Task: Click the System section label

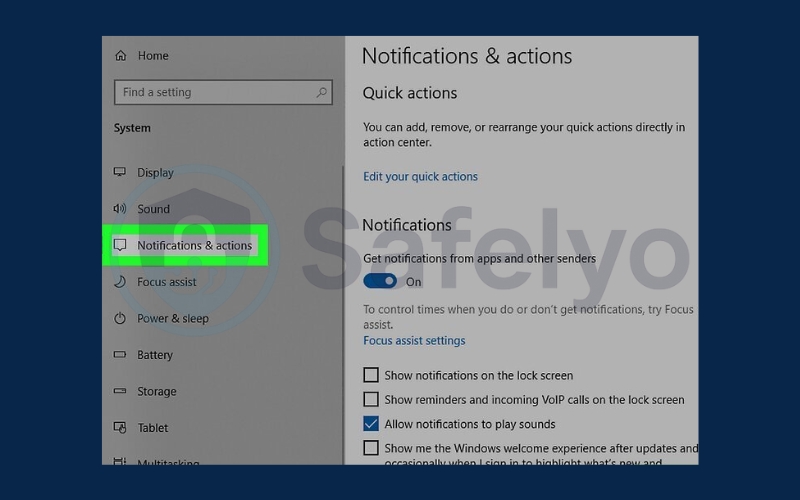Action: point(132,128)
